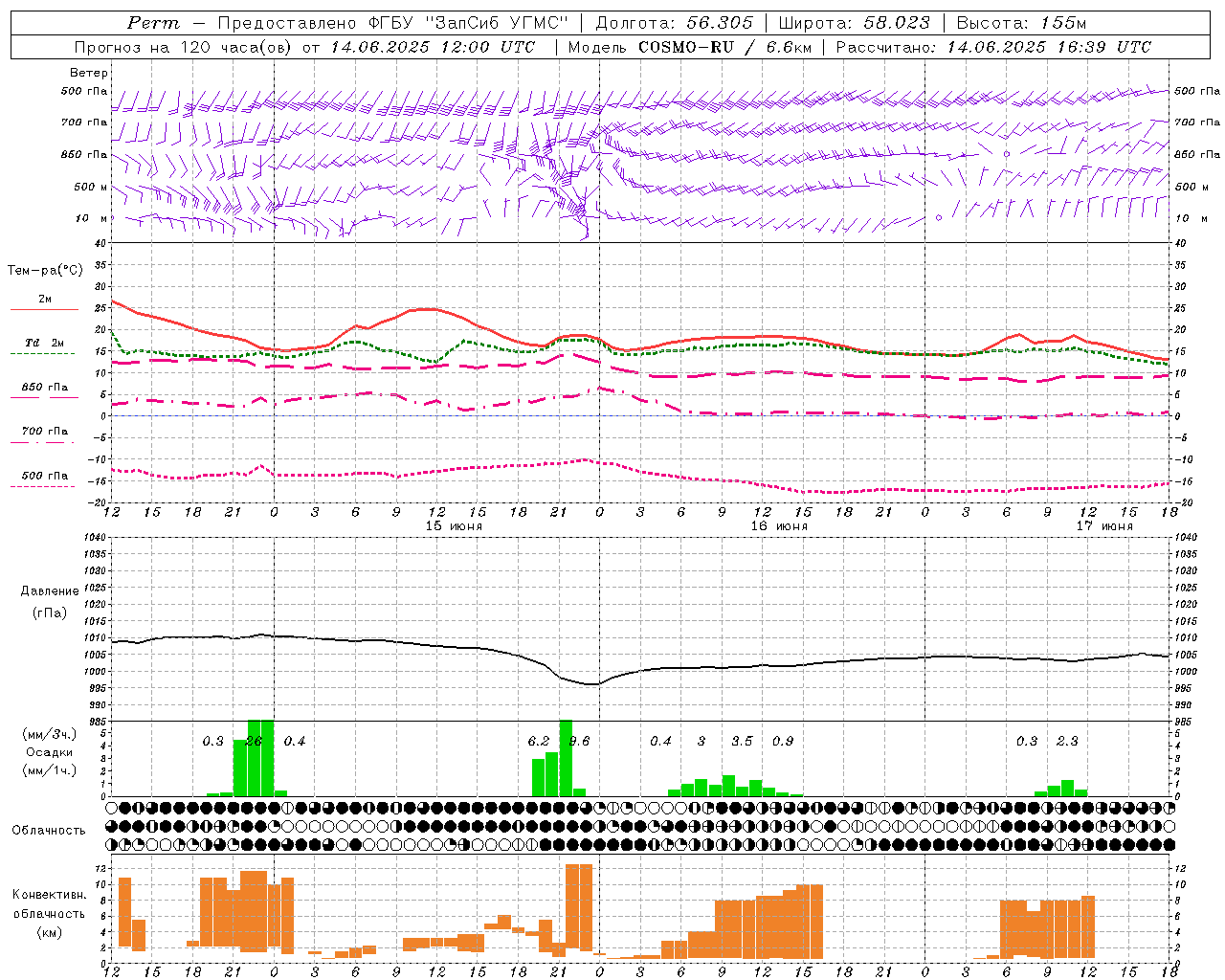The width and height of the screenshot is (1225, 980).
Task: Select the latitude value "58.023"
Action: [898, 23]
